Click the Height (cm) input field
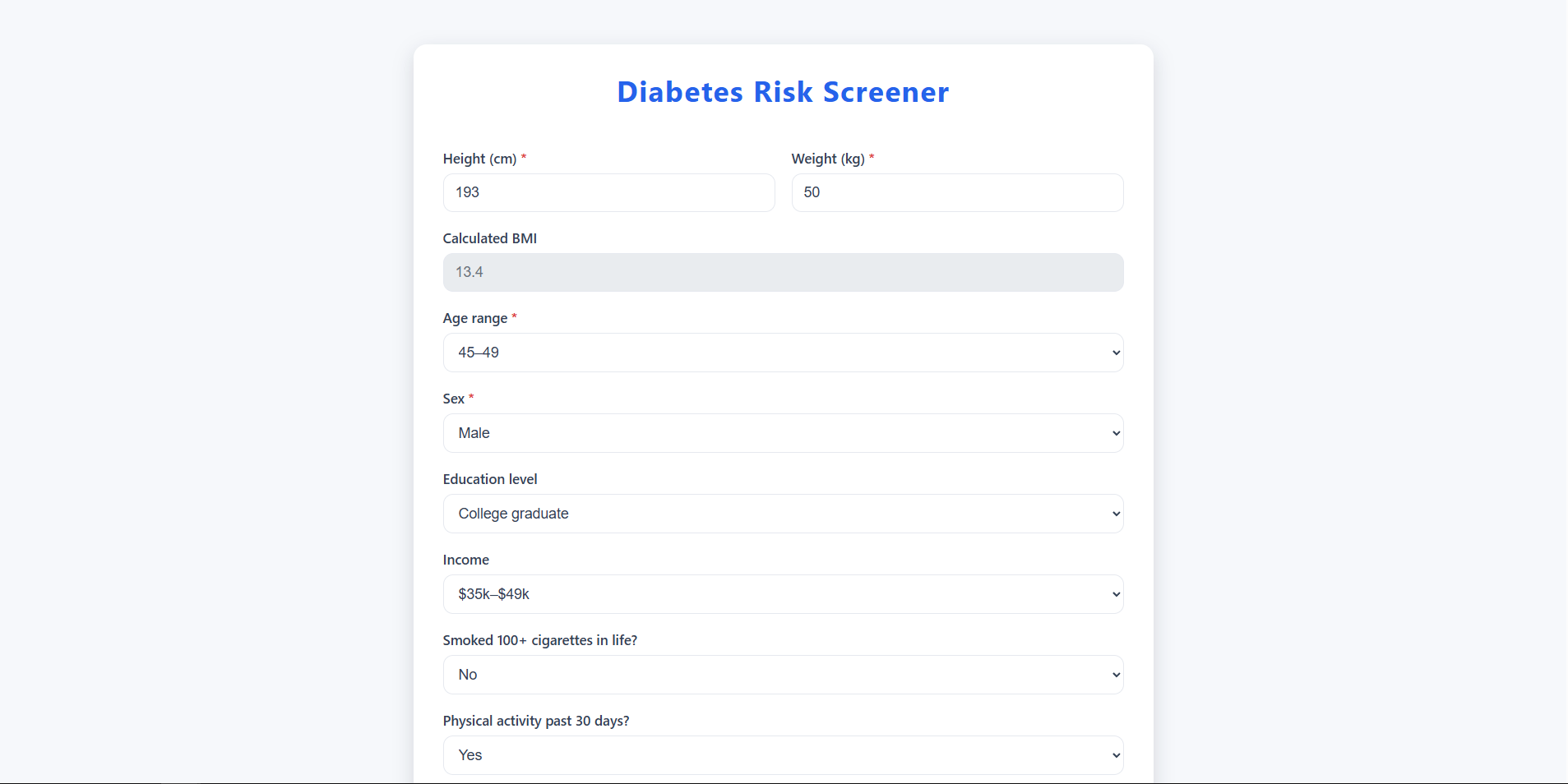Viewport: 1568px width, 784px height. tap(608, 192)
